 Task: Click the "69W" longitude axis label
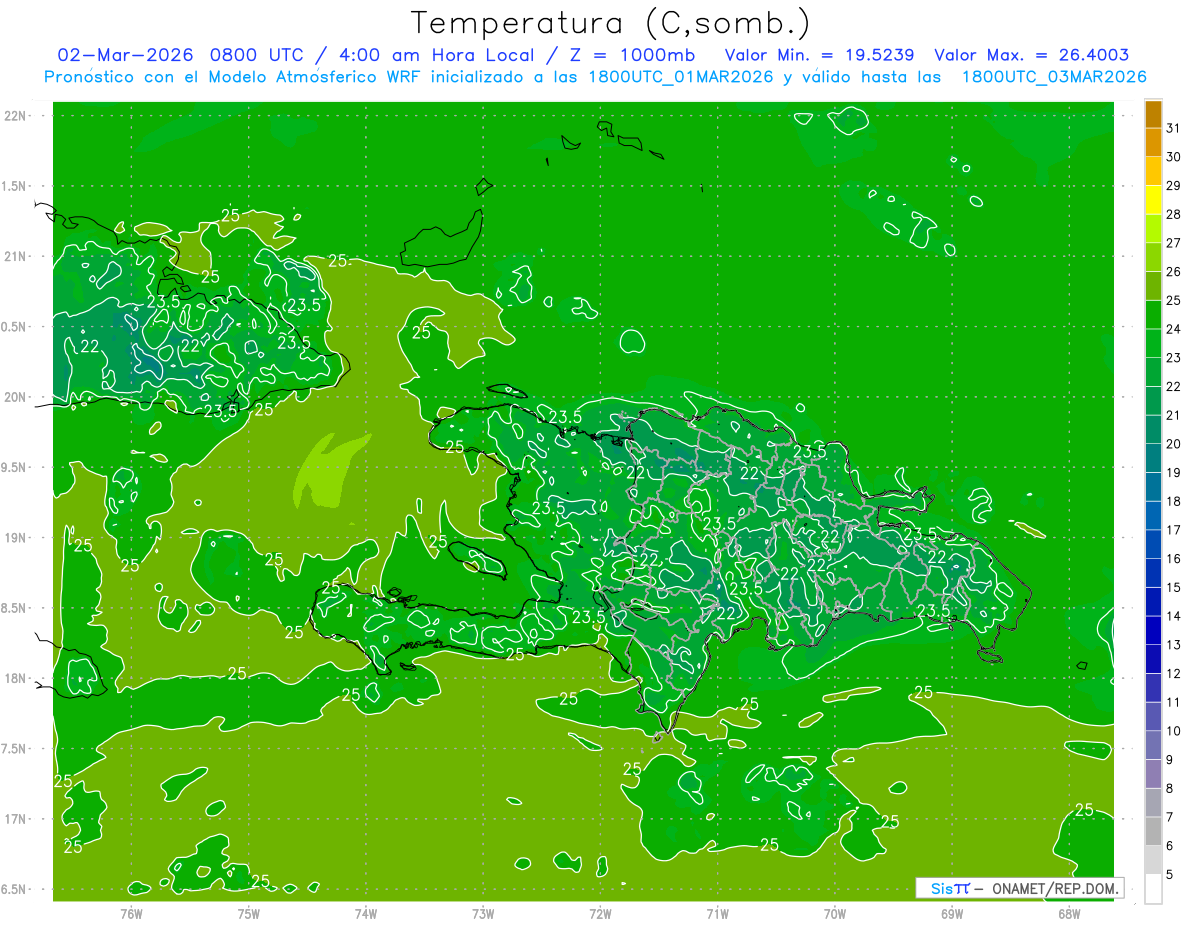[952, 913]
